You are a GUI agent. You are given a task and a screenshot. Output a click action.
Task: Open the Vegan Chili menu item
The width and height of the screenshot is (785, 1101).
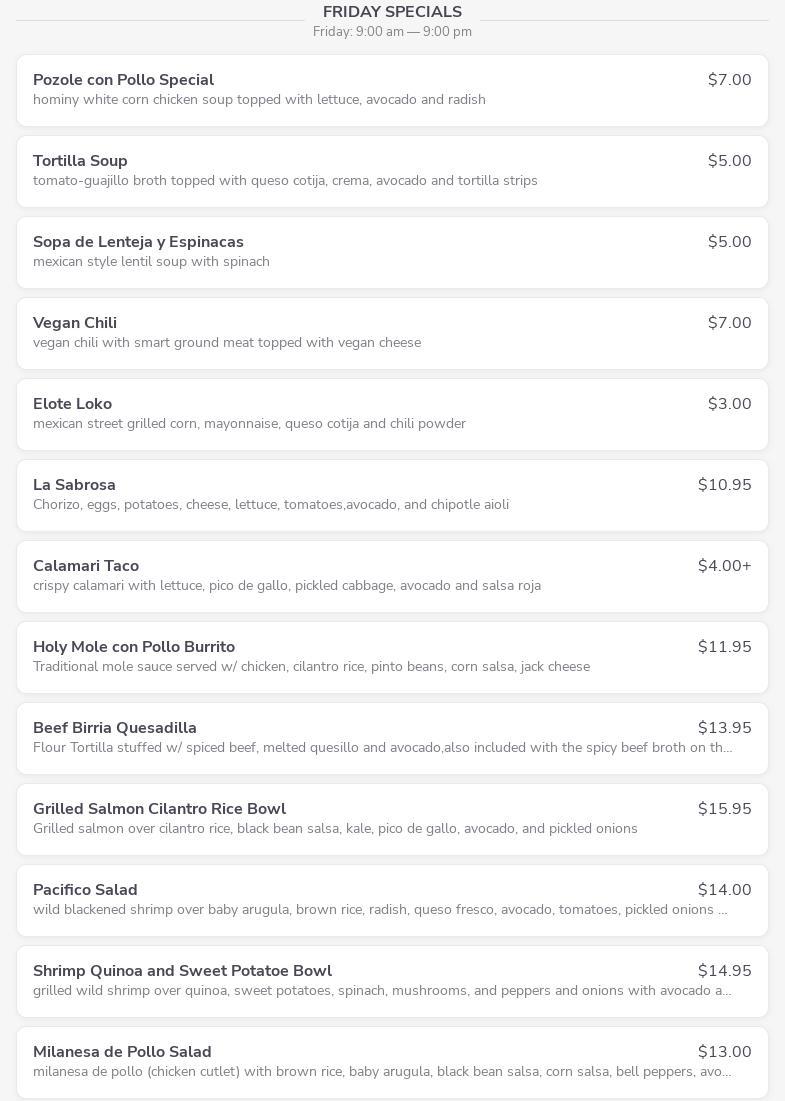coord(75,323)
